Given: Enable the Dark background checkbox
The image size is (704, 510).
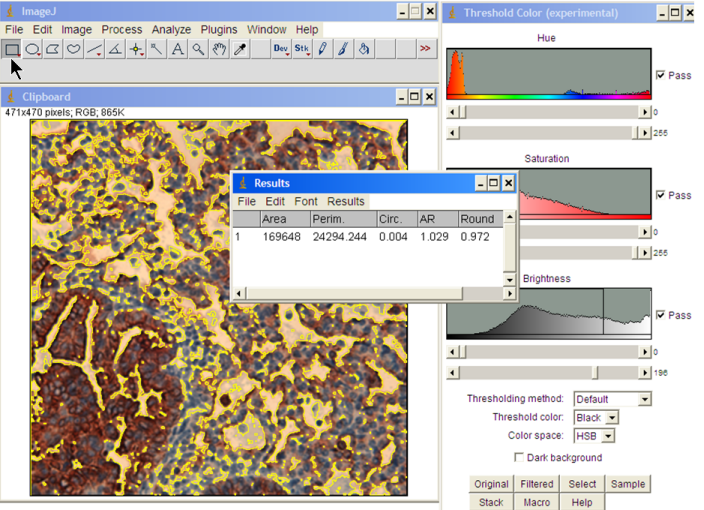Looking at the screenshot, I should 519,457.
